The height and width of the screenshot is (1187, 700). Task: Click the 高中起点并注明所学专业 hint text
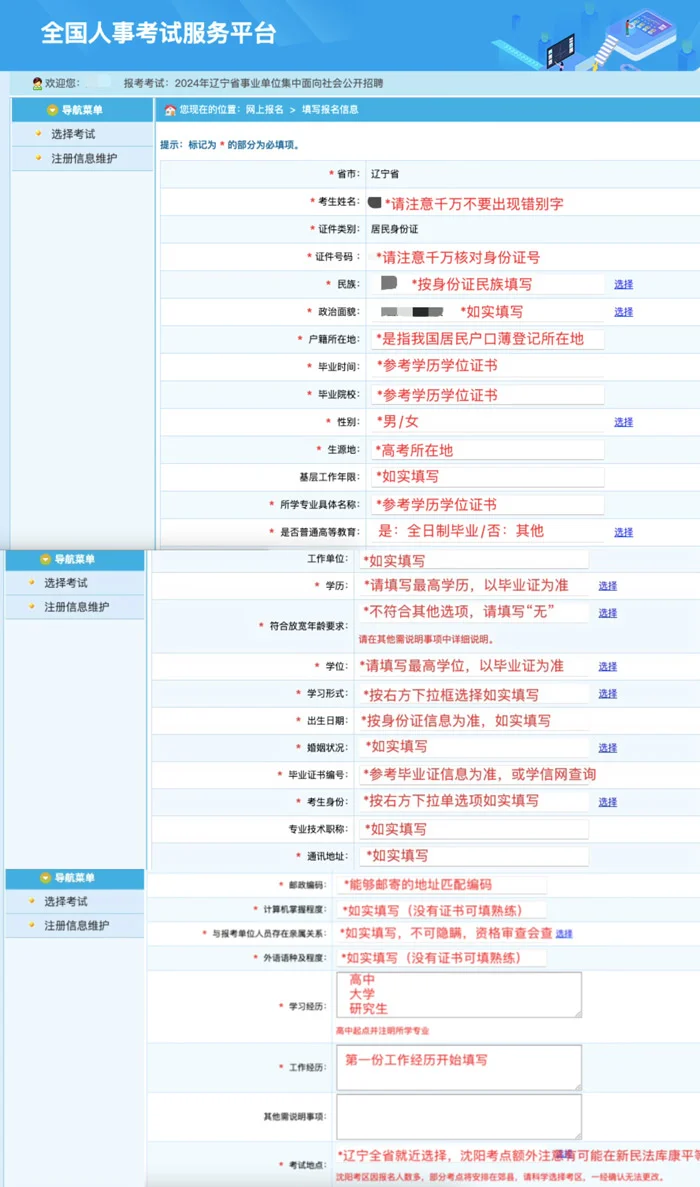coord(382,1031)
